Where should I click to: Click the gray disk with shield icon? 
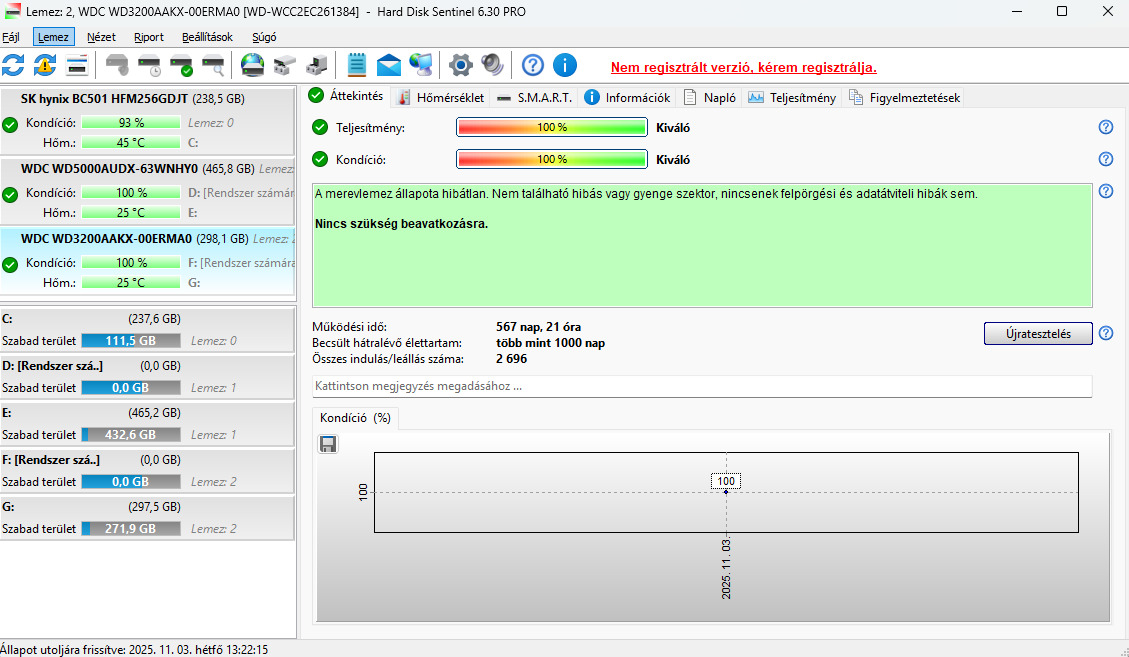[x=117, y=65]
